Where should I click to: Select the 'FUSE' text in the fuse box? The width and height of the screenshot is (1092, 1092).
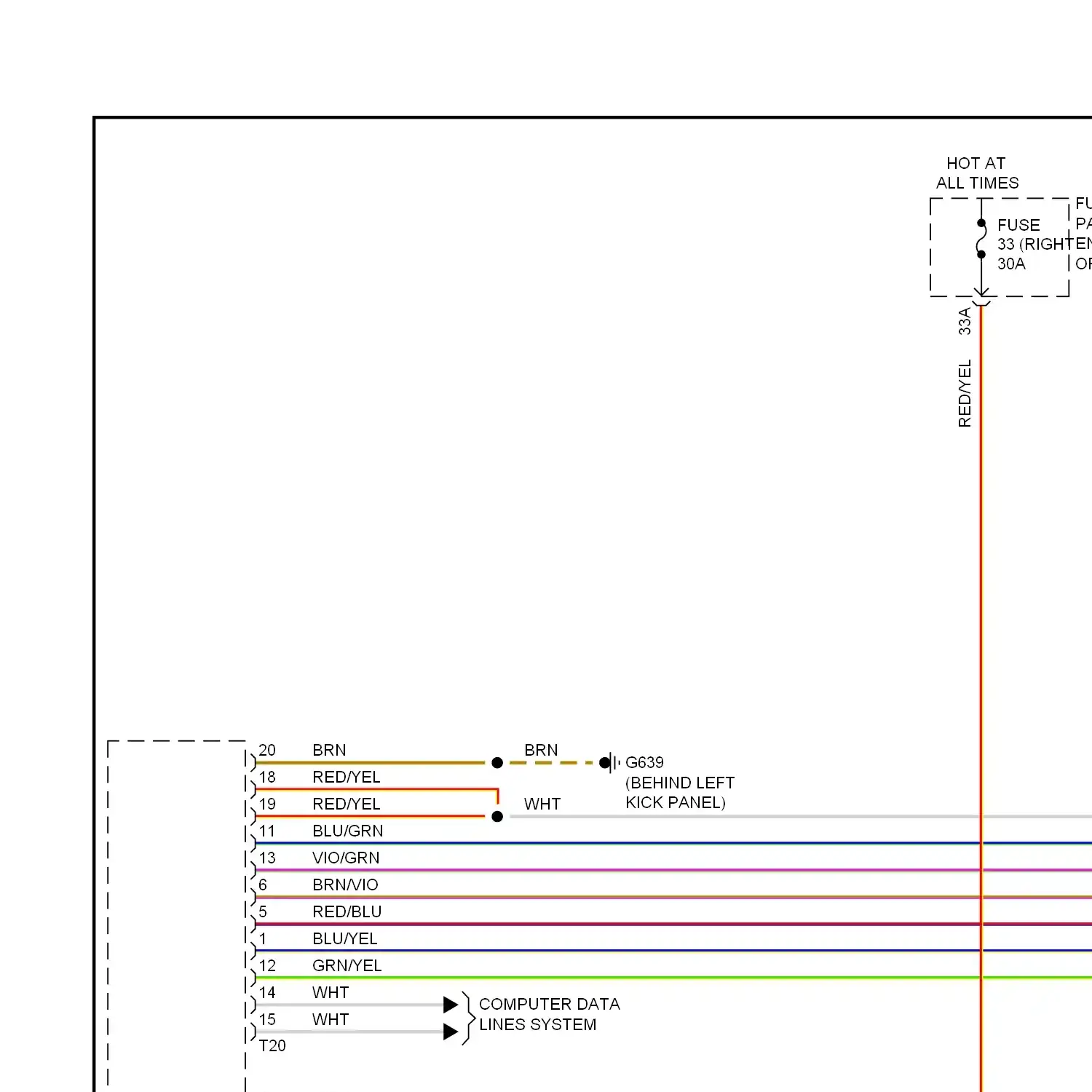click(1018, 225)
